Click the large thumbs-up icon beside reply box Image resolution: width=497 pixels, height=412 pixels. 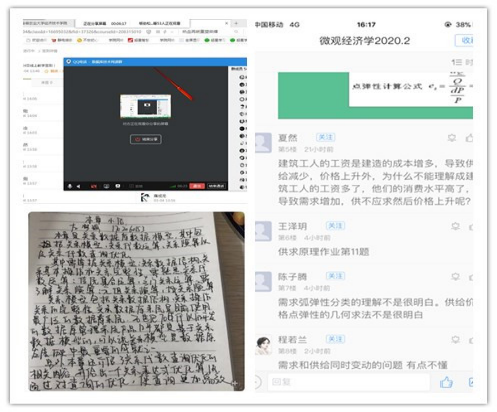[446, 382]
